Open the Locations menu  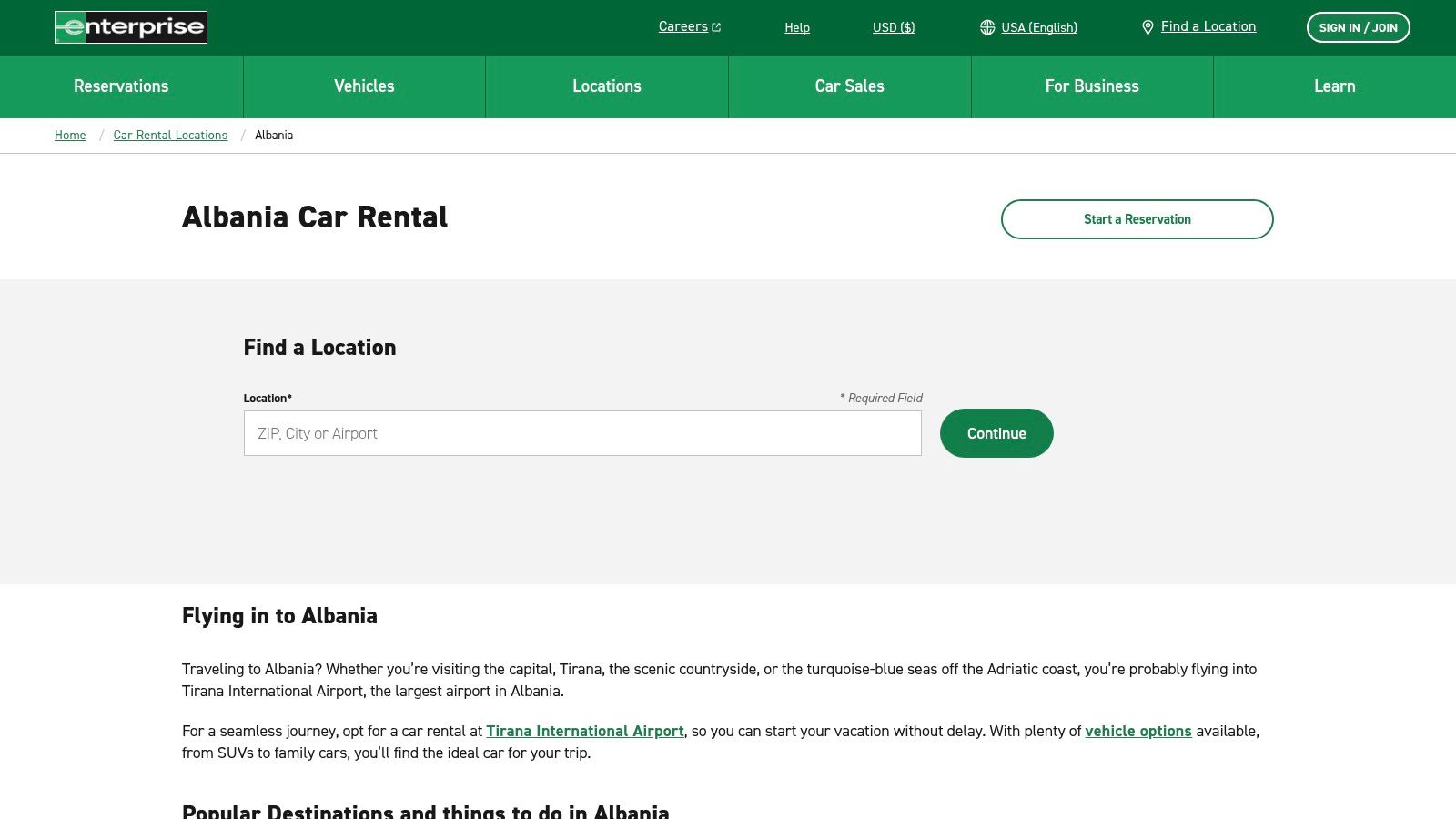[x=607, y=86]
